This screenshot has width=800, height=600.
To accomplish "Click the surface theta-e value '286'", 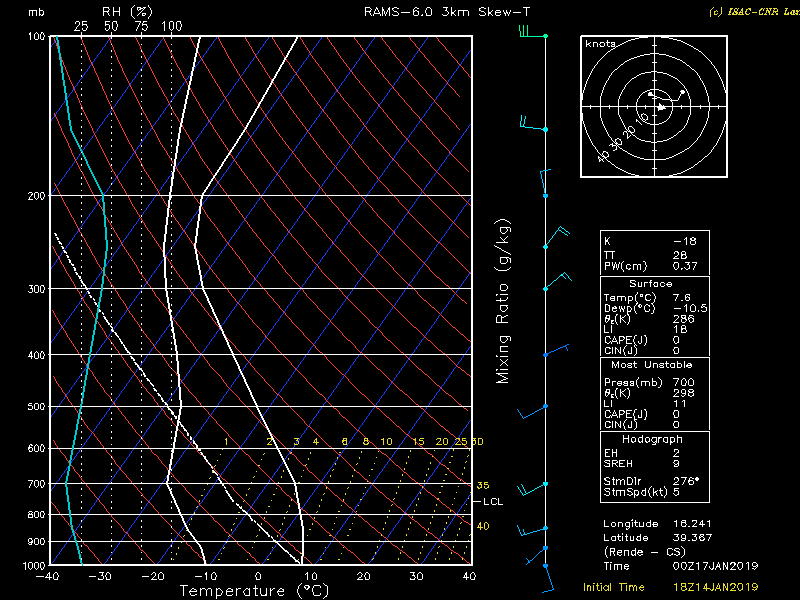I will tap(684, 319).
